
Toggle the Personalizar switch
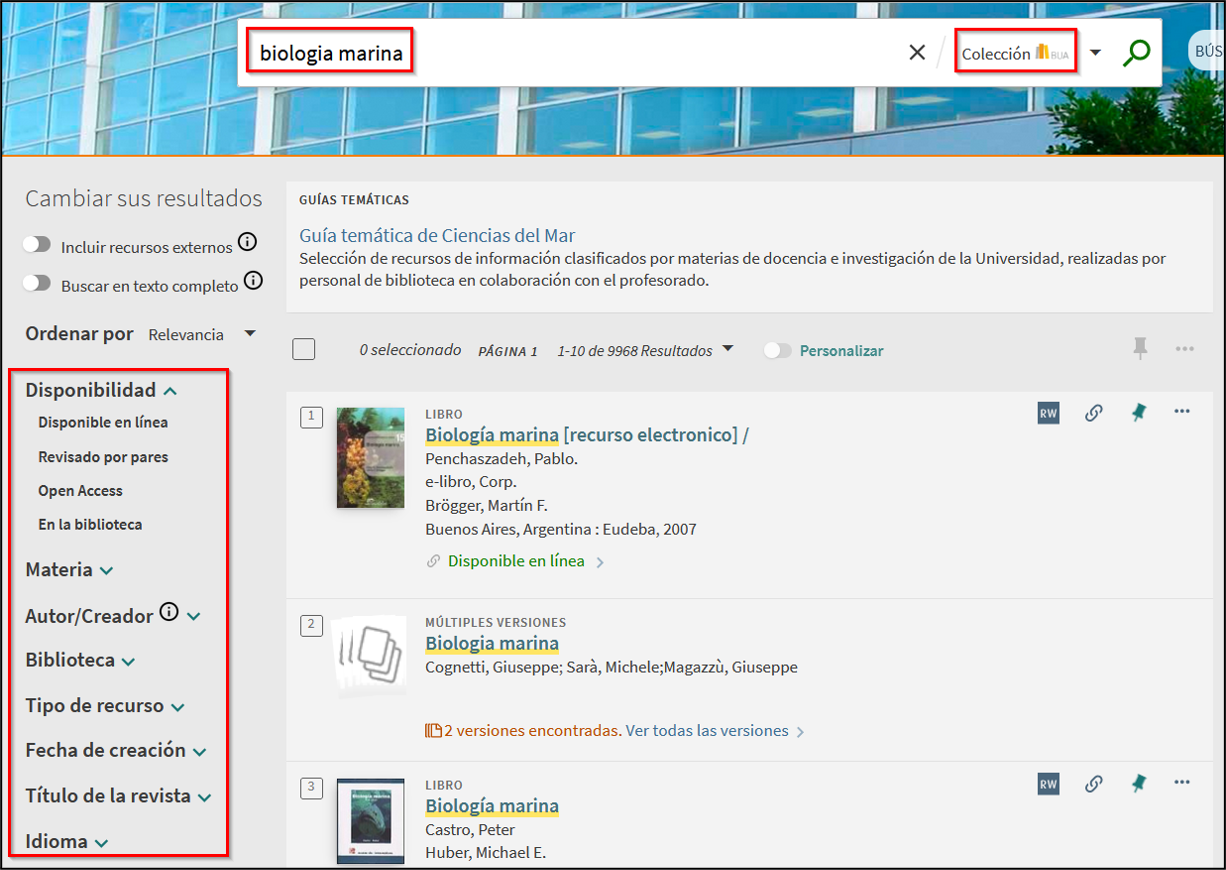point(777,351)
